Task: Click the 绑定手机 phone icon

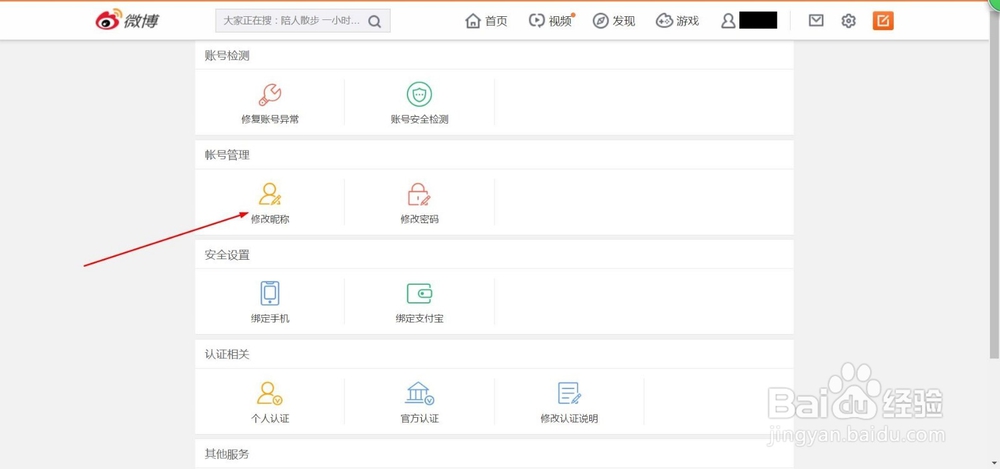Action: click(270, 294)
